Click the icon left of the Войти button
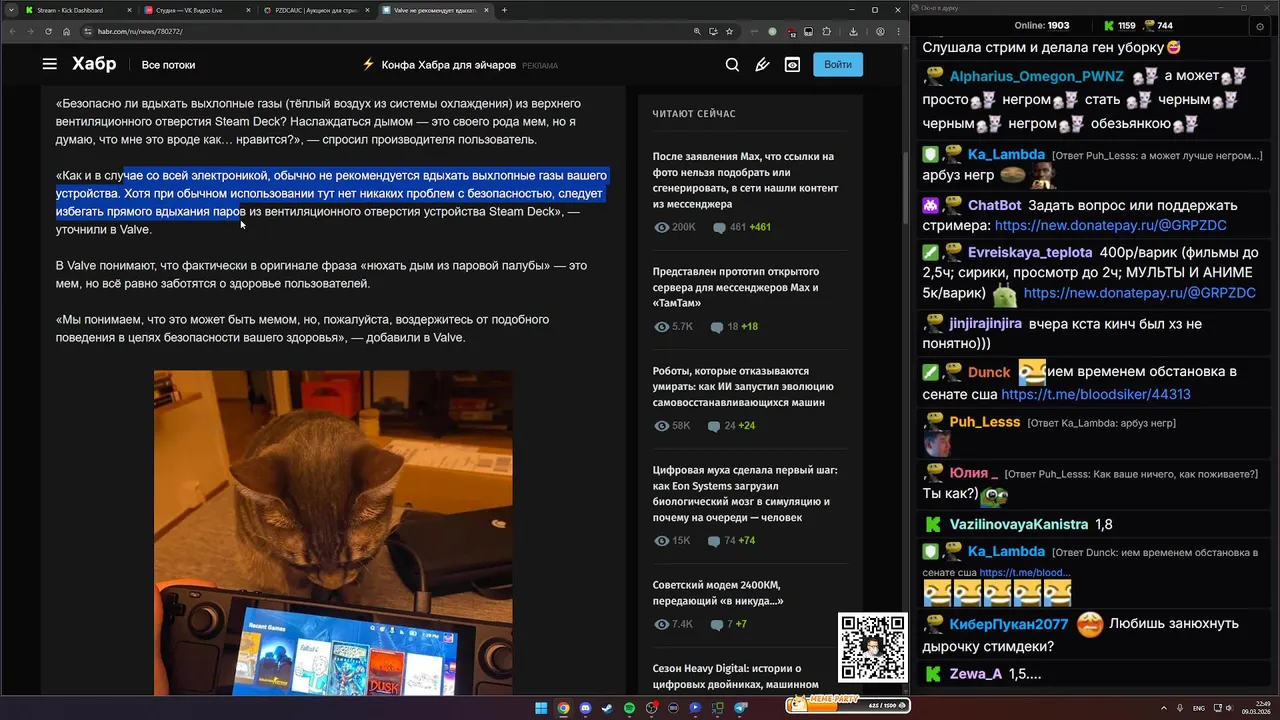Image resolution: width=1280 pixels, height=720 pixels. [792, 64]
